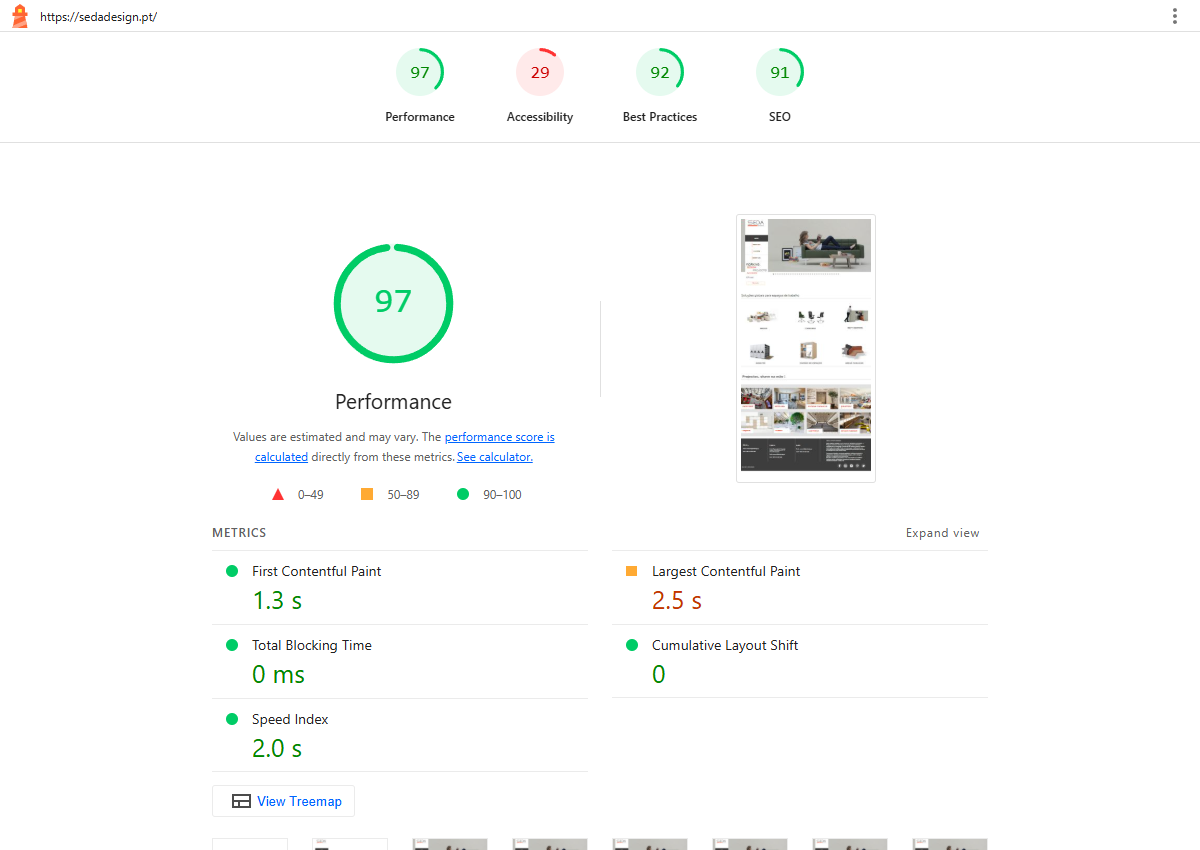Click the green dot beside First Contentful Paint

(x=232, y=571)
